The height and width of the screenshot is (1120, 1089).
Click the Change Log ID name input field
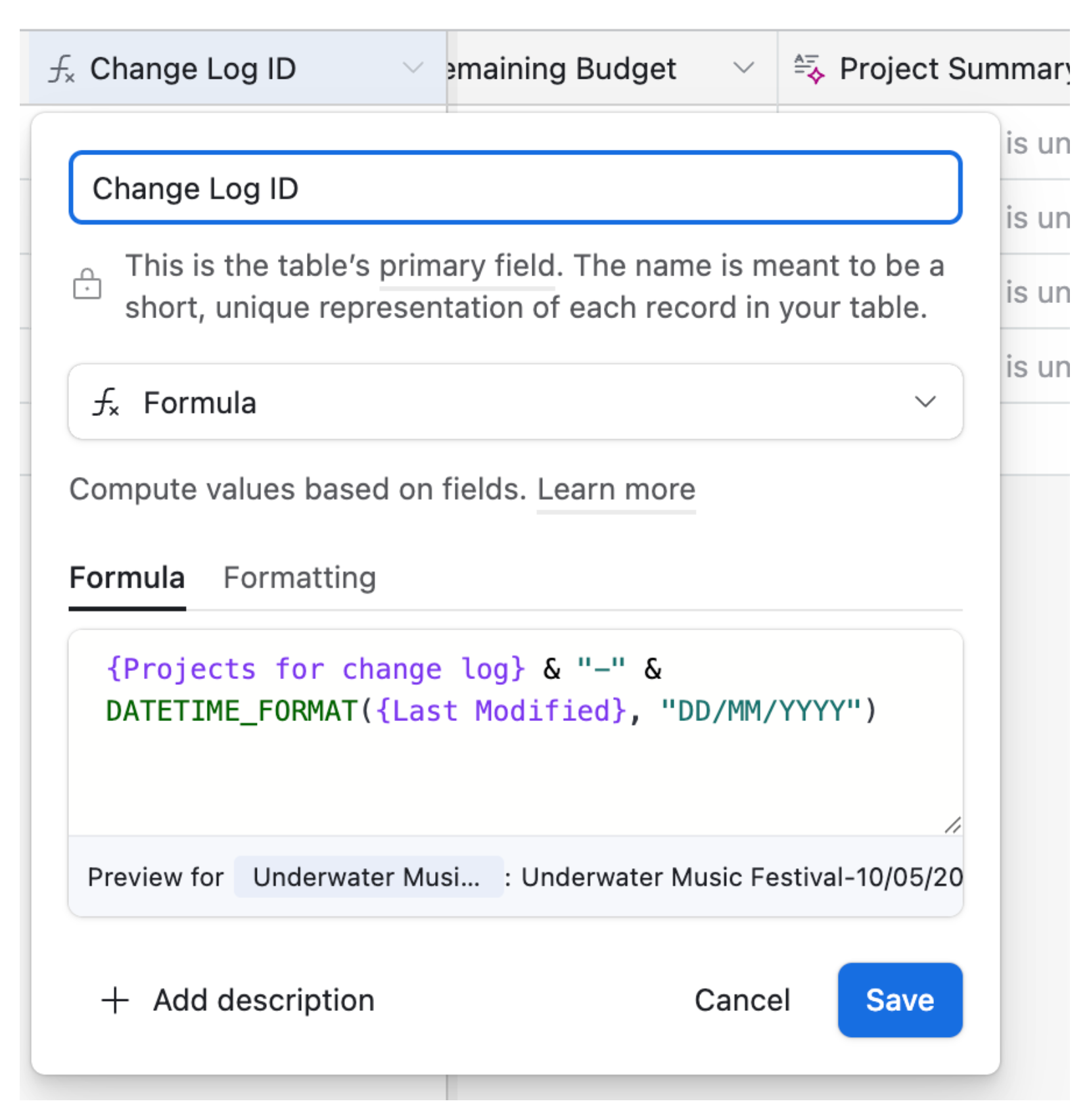[x=513, y=188]
